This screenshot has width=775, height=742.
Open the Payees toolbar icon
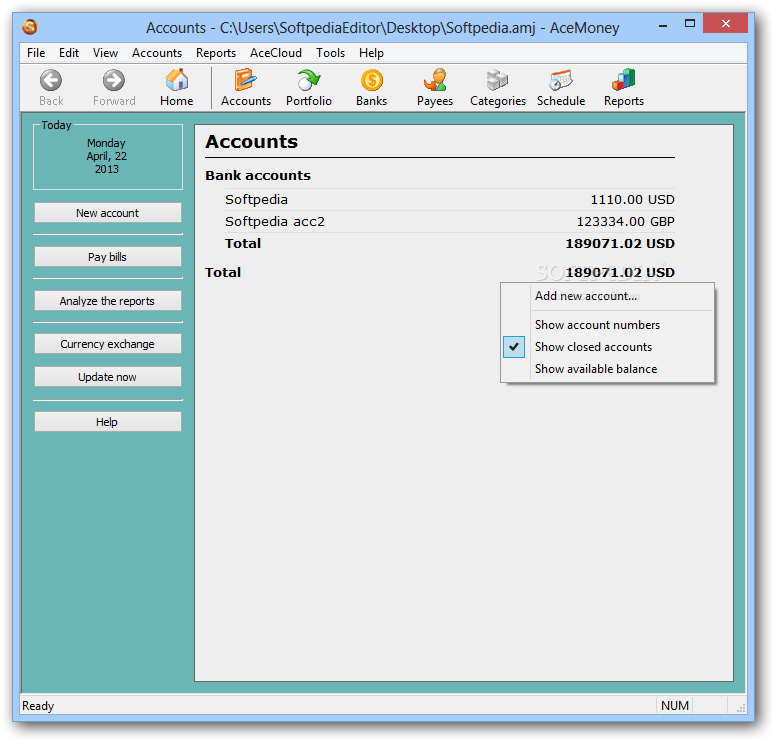pos(435,80)
